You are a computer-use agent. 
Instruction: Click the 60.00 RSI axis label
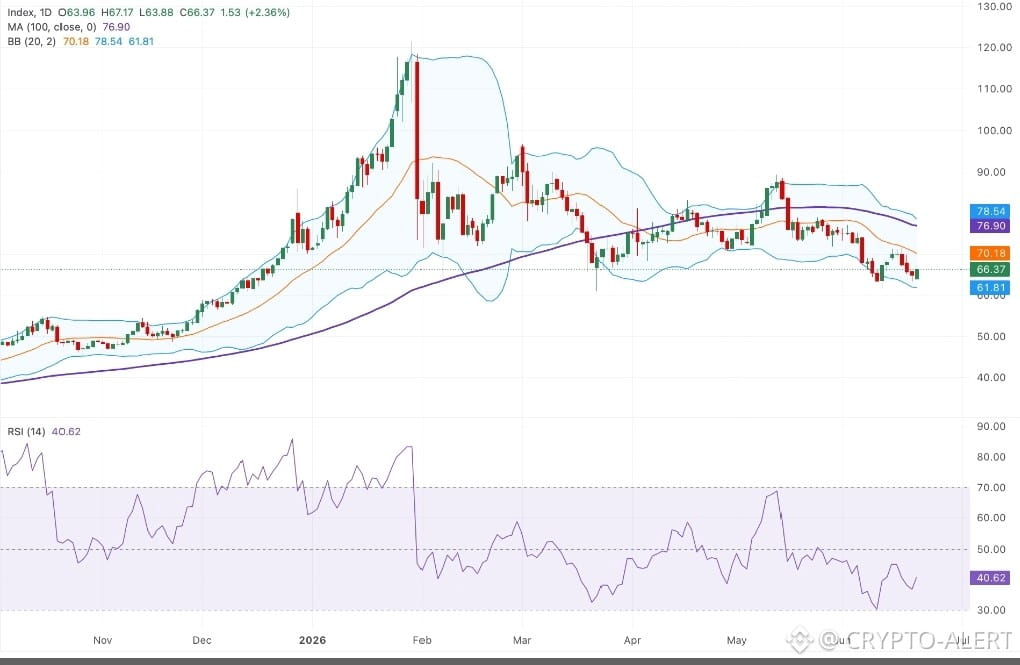point(991,518)
